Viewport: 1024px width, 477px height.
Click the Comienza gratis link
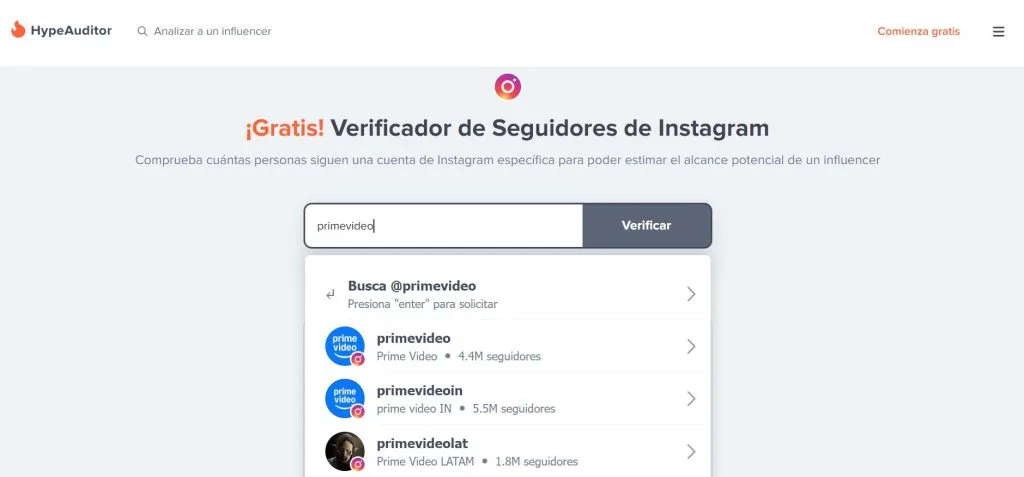tap(918, 31)
